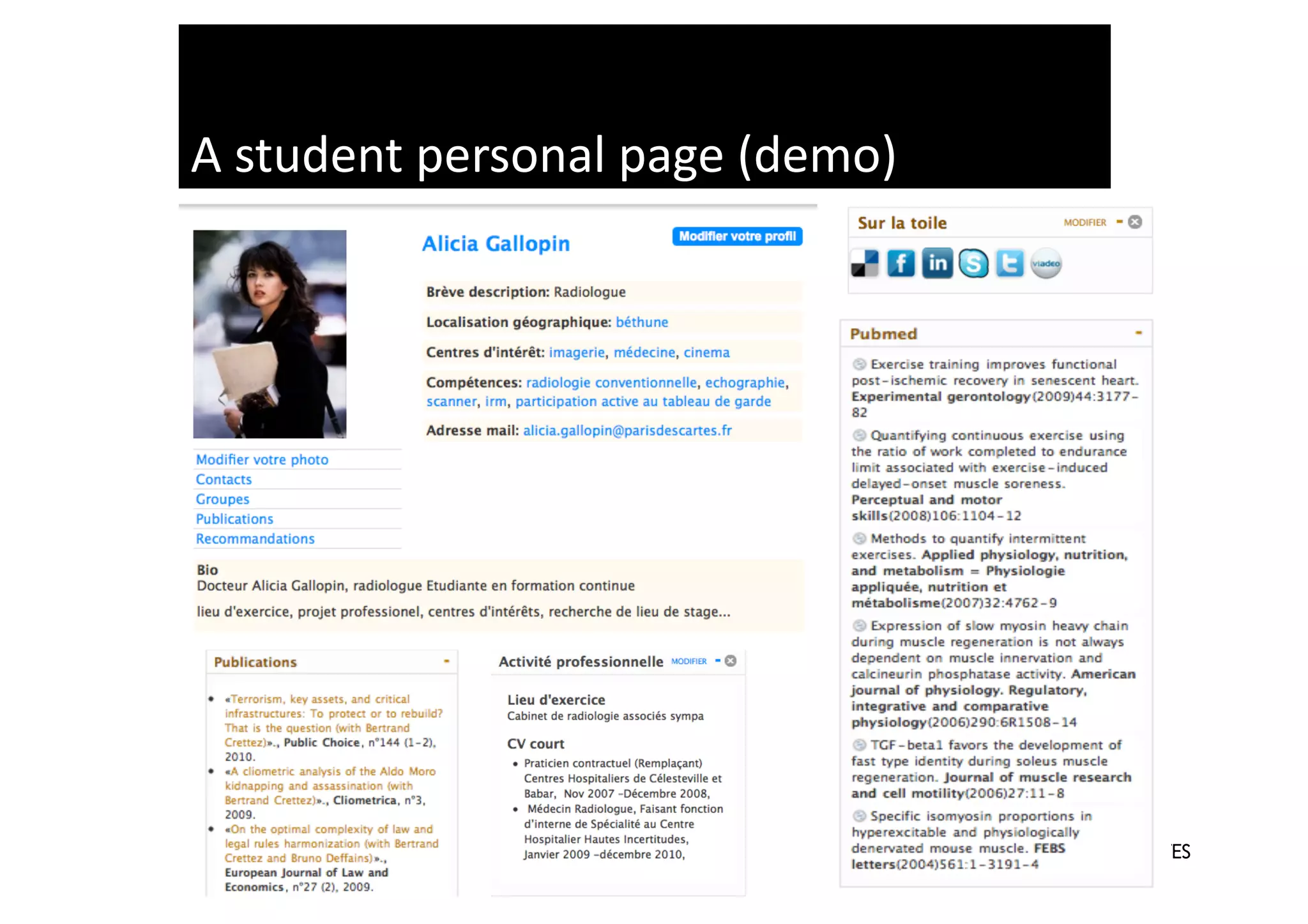Click the Alicia Gallopin name heading
The image size is (1308, 924).
(x=496, y=243)
